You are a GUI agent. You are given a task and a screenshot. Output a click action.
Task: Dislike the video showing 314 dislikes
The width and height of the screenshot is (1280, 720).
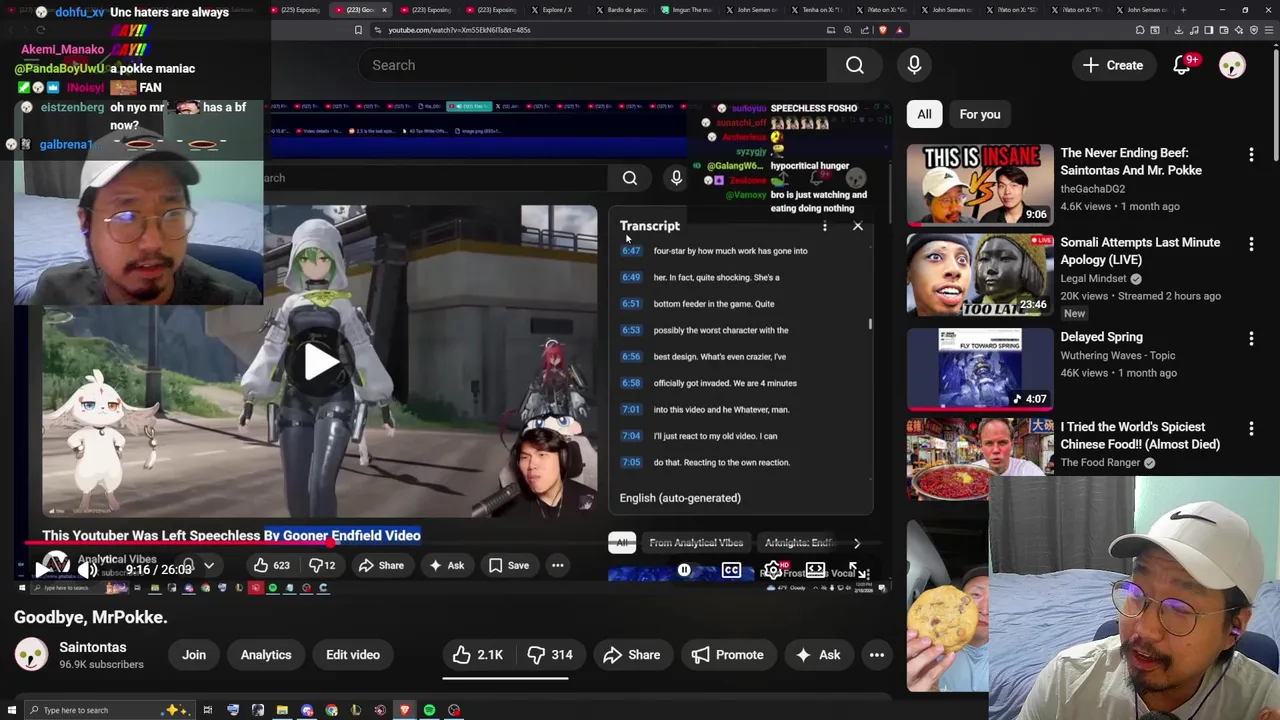[x=549, y=655]
